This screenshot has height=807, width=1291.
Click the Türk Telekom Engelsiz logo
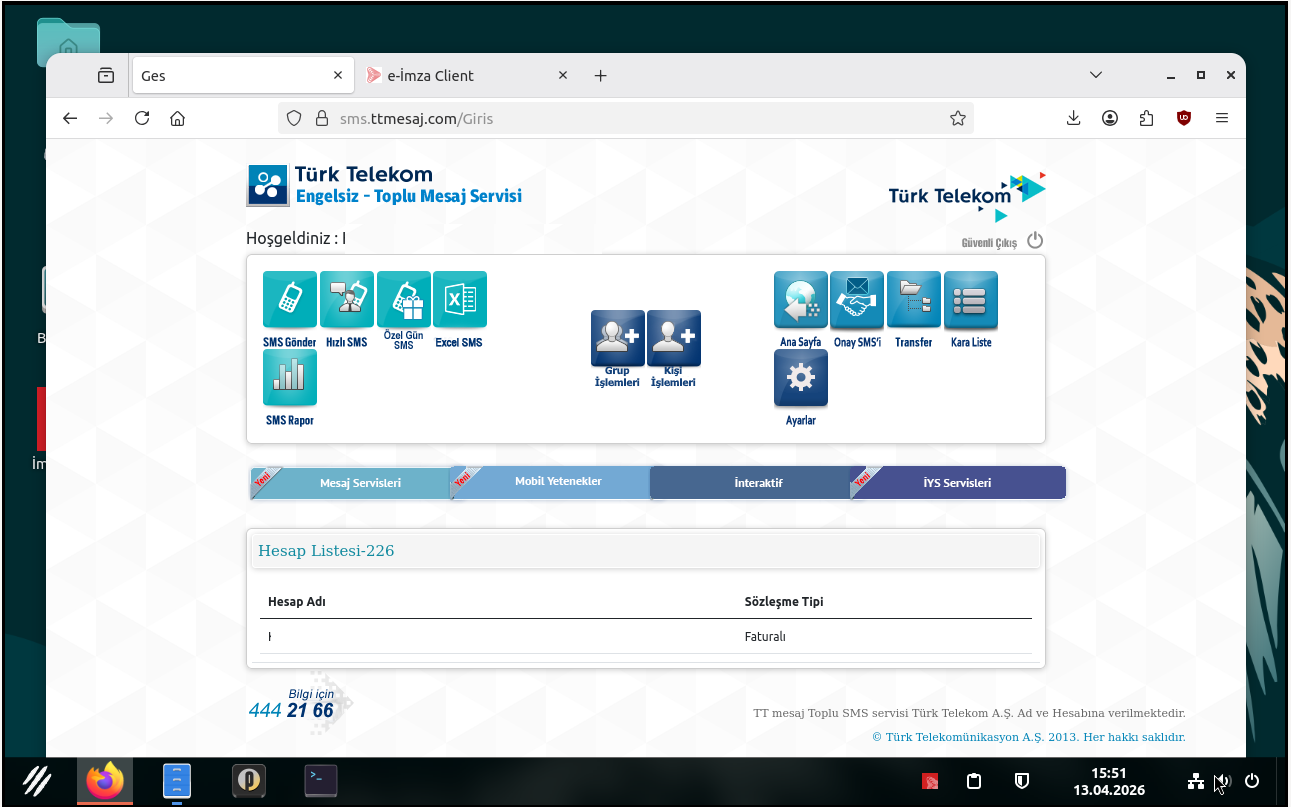point(385,185)
